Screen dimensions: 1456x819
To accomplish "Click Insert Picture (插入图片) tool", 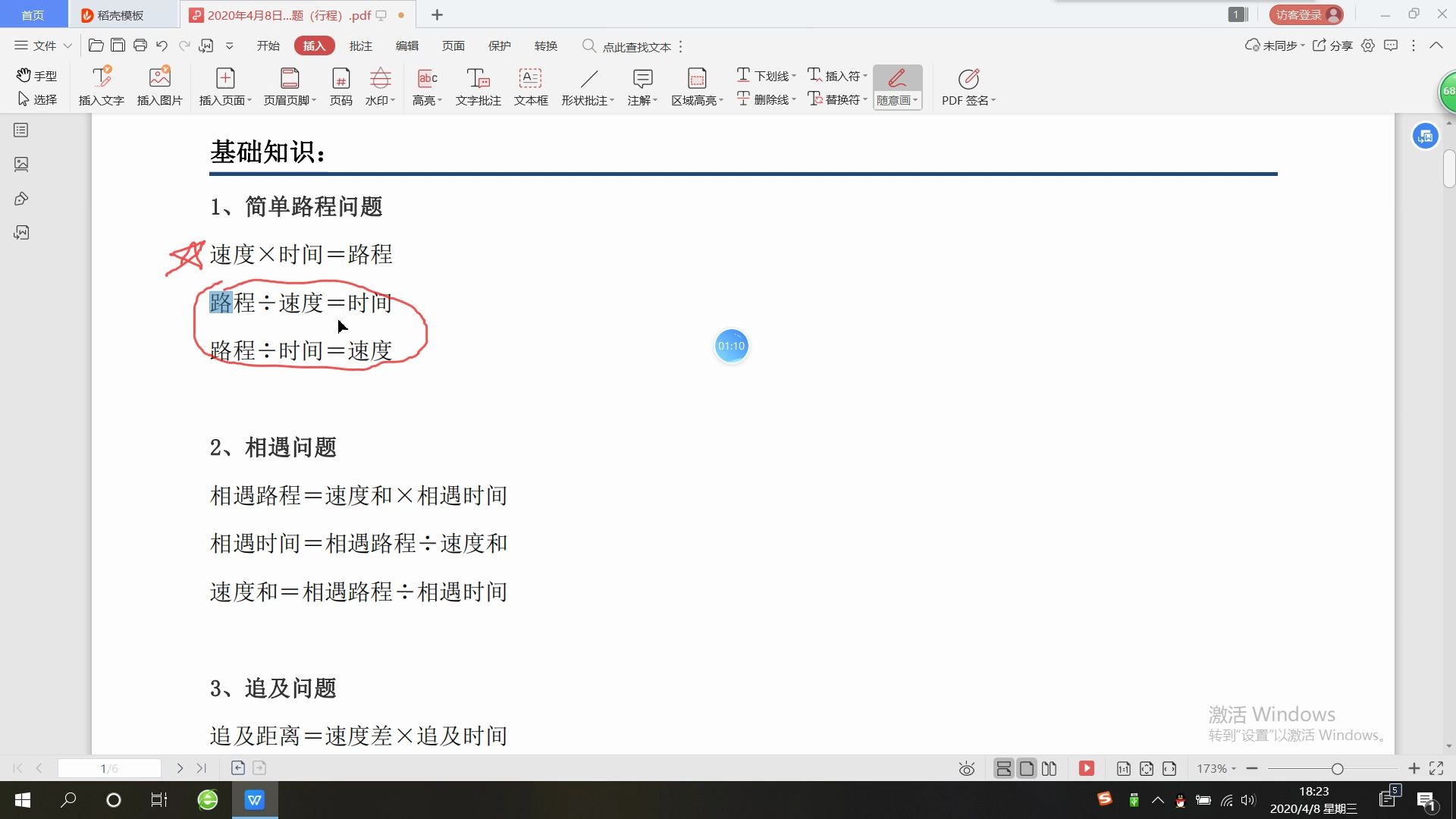I will coord(159,86).
